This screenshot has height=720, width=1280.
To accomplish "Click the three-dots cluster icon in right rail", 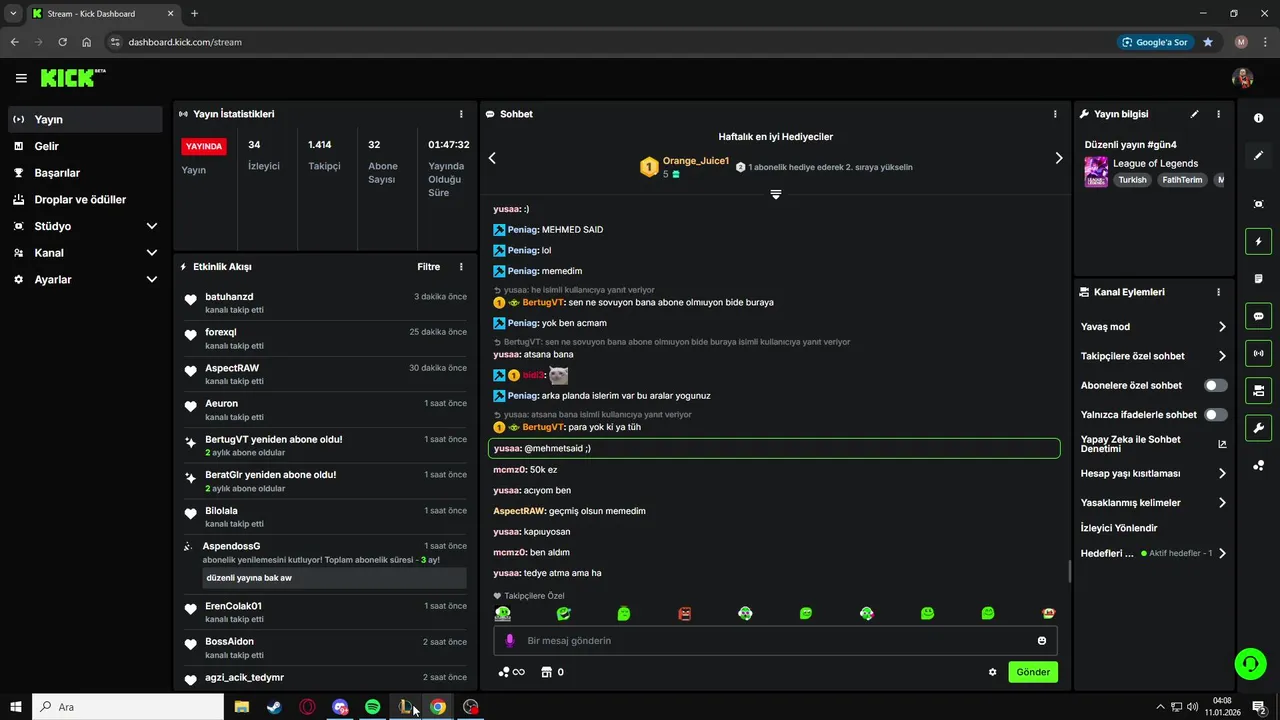I will click(1258, 465).
